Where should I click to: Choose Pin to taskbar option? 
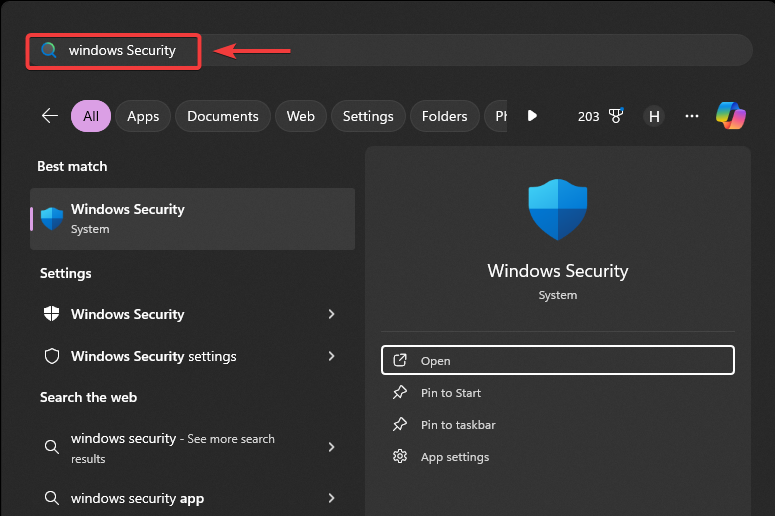pos(458,425)
